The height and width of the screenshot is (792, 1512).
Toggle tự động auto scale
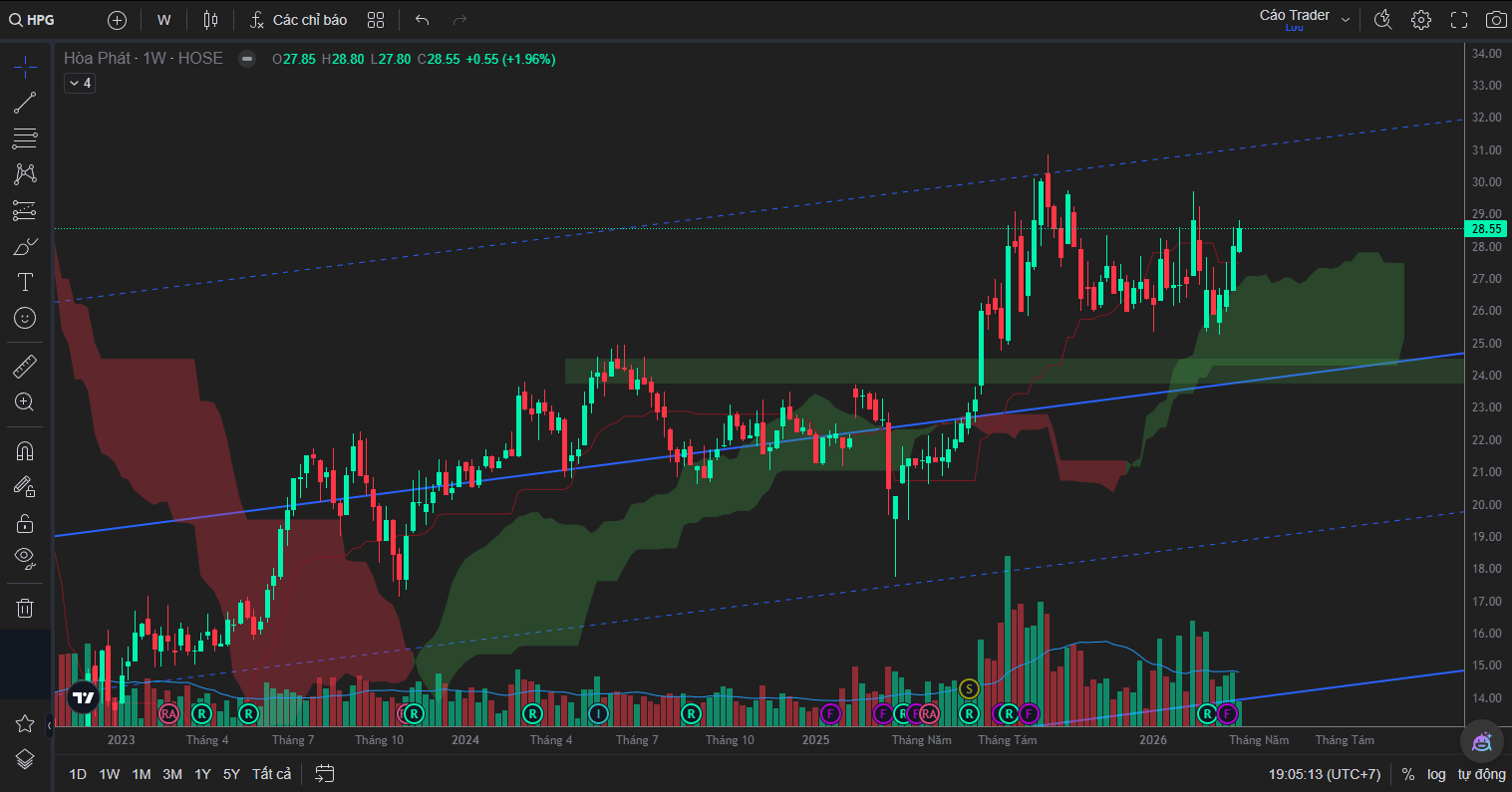(x=1481, y=774)
